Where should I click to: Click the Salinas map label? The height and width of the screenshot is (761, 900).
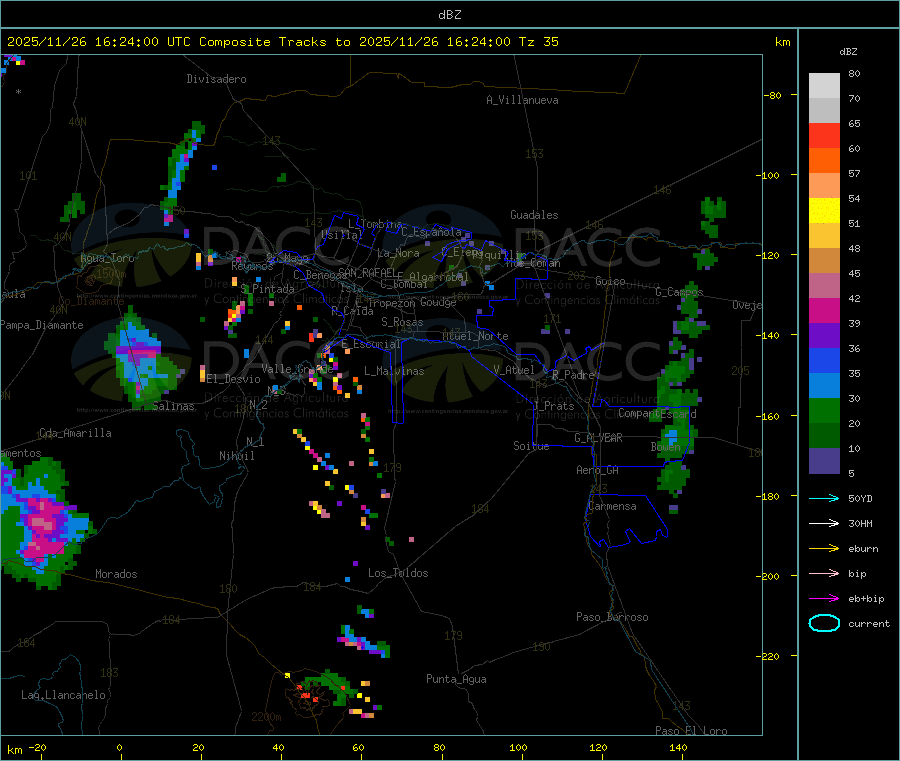[173, 406]
